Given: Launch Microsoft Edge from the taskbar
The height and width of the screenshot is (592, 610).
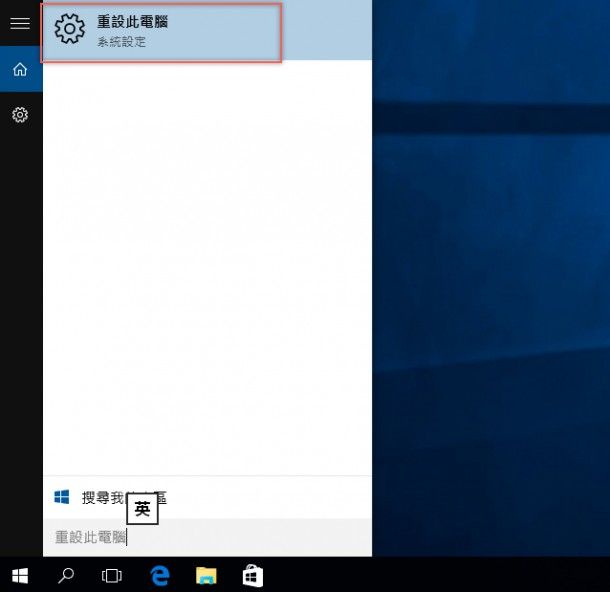Looking at the screenshot, I should [160, 575].
